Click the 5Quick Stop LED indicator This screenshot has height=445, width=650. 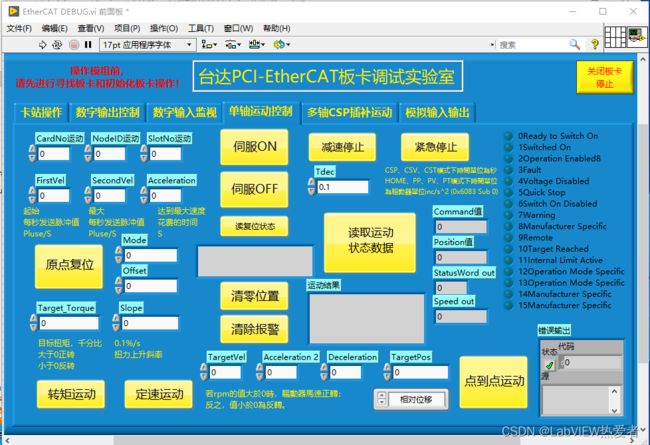point(508,192)
